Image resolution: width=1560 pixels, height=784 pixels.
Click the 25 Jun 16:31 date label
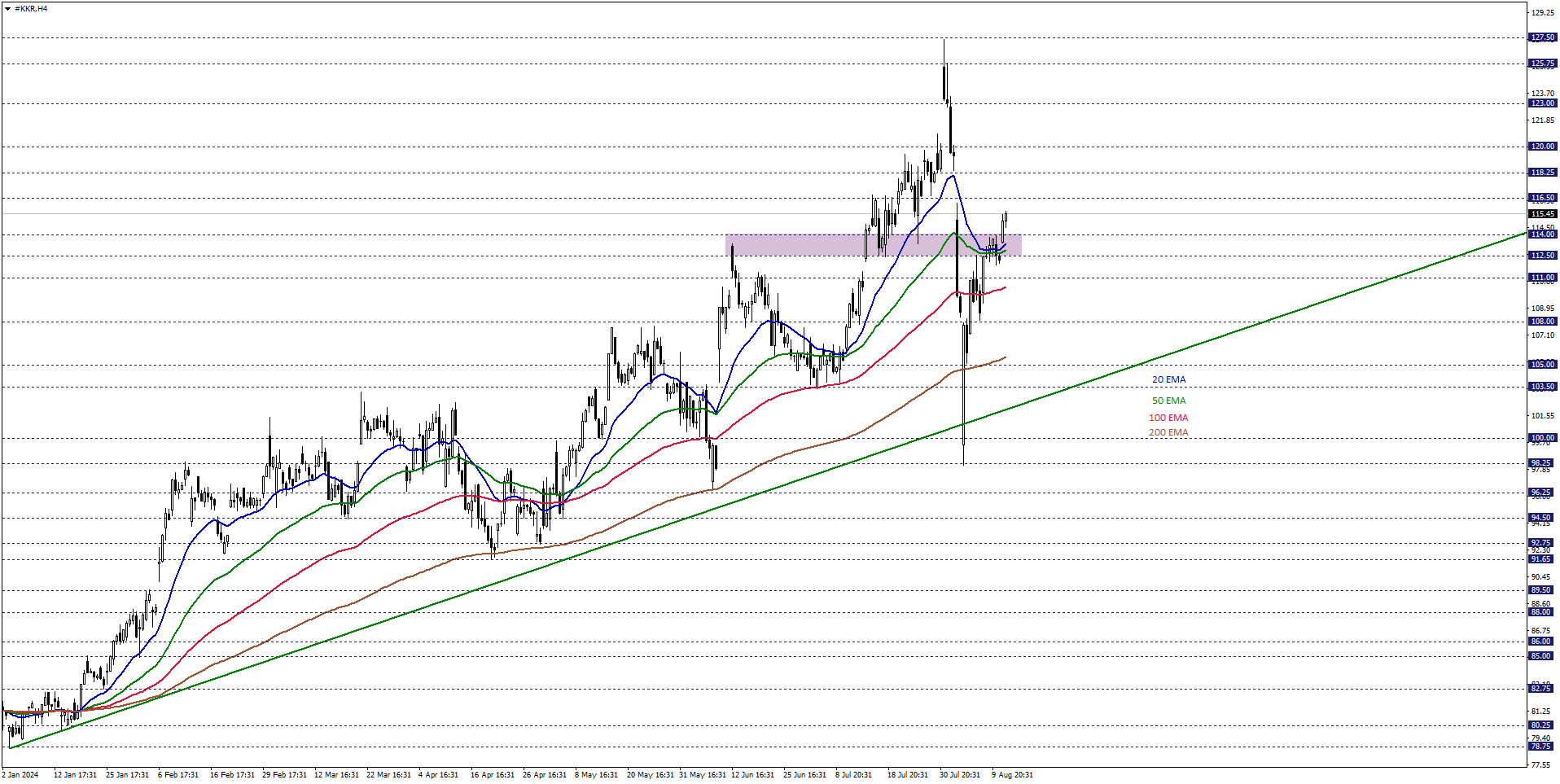tap(805, 775)
